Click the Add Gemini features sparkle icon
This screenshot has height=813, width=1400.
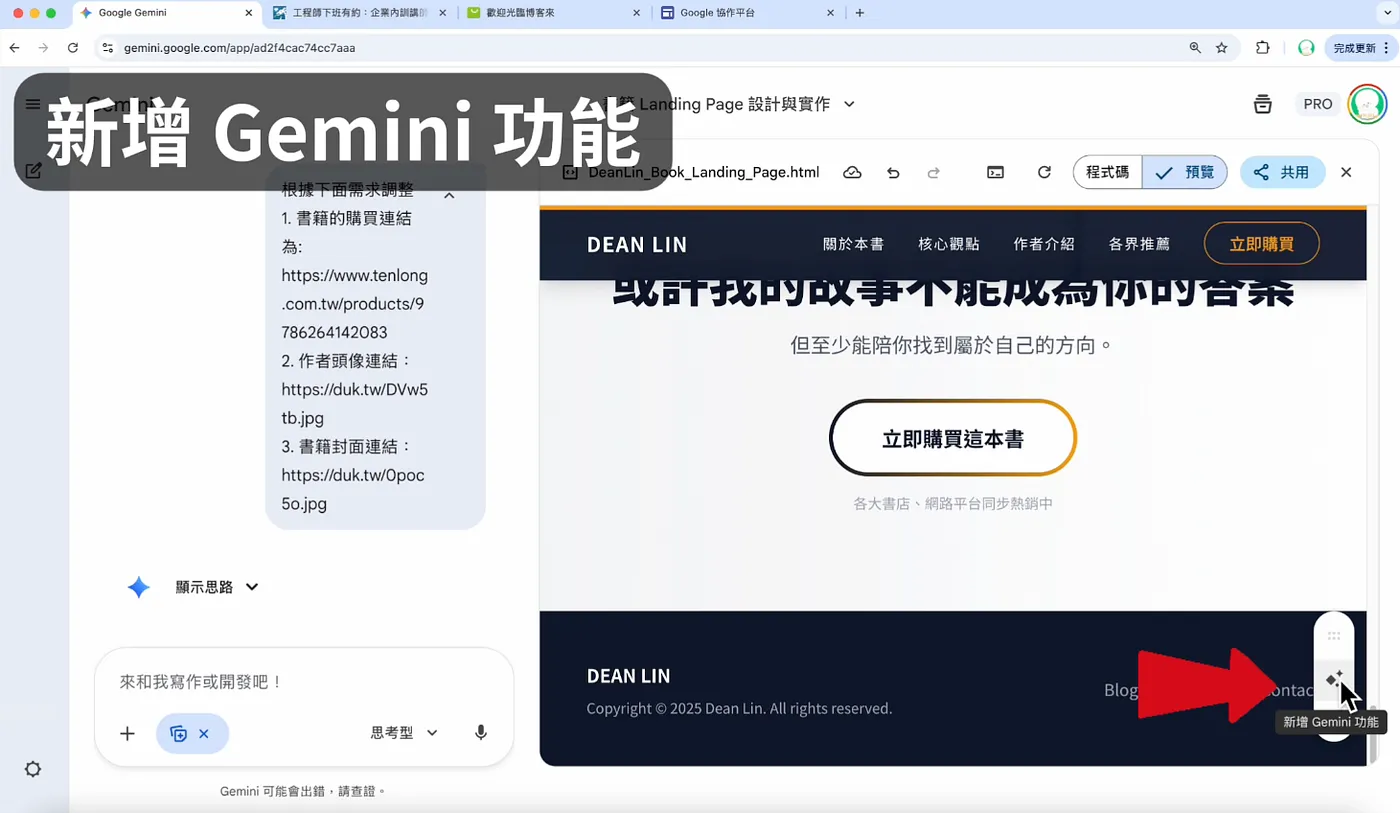pyautogui.click(x=1334, y=680)
